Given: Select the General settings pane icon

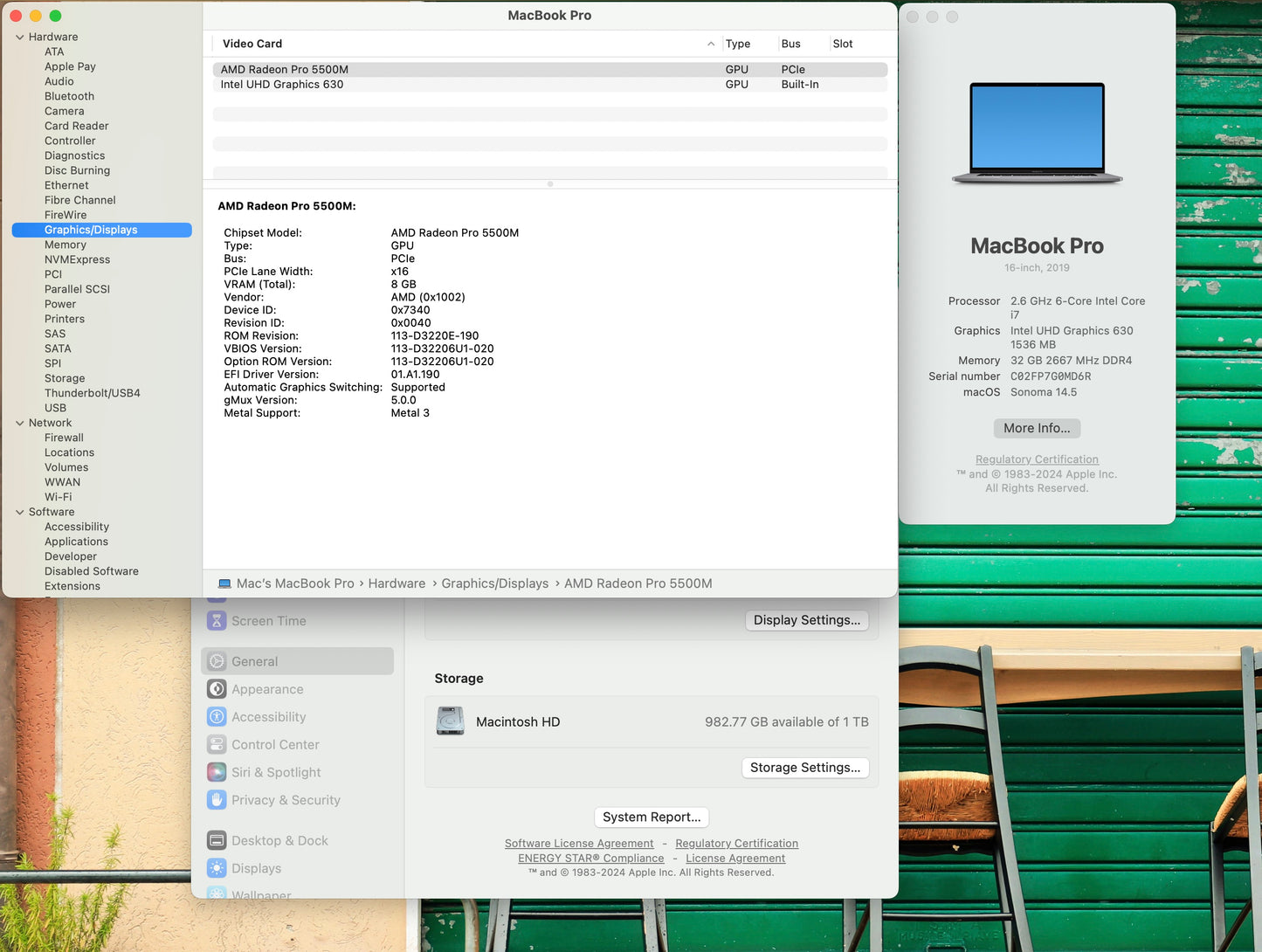Looking at the screenshot, I should point(216,661).
